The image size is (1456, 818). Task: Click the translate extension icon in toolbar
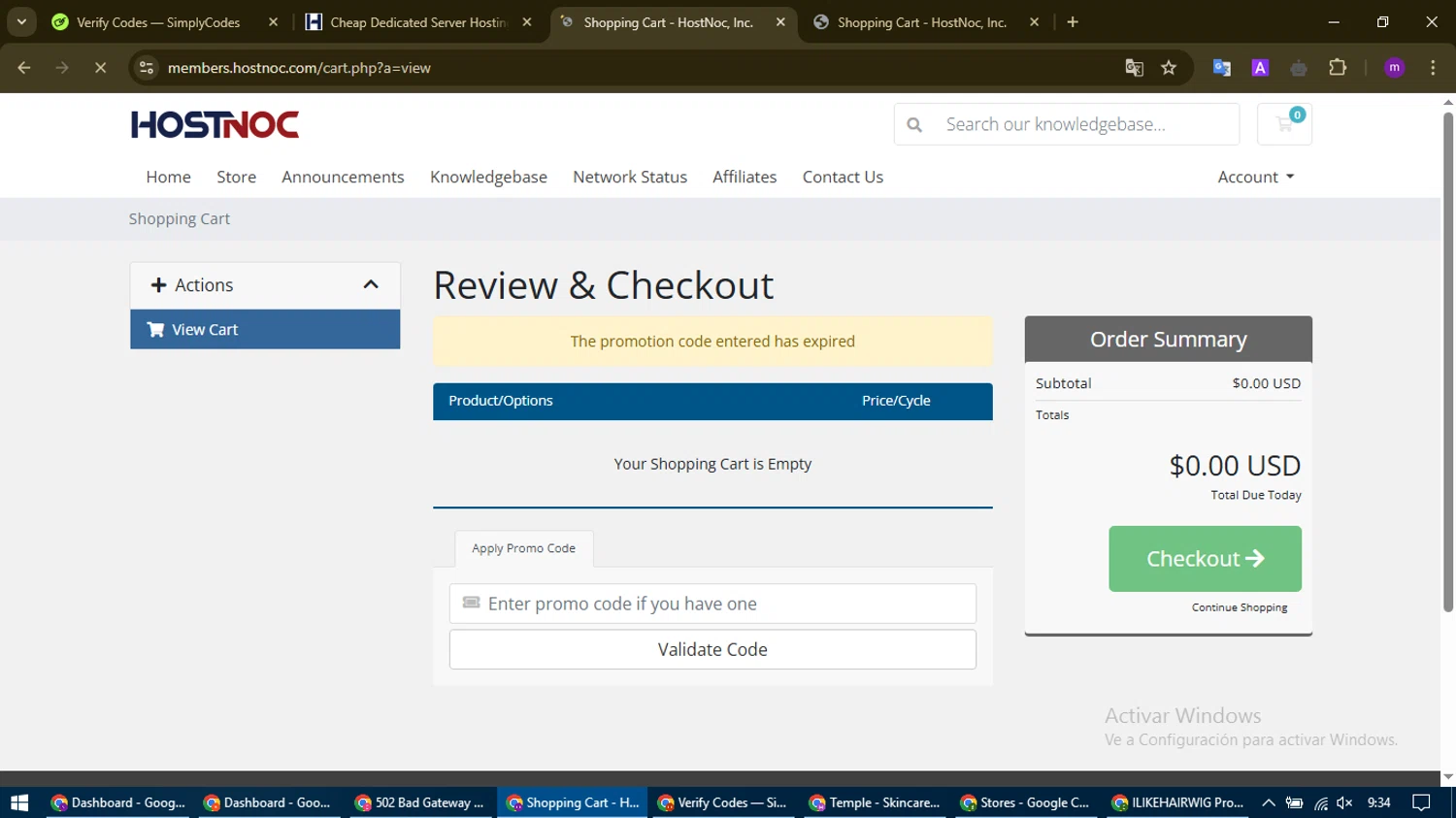[x=1221, y=67]
